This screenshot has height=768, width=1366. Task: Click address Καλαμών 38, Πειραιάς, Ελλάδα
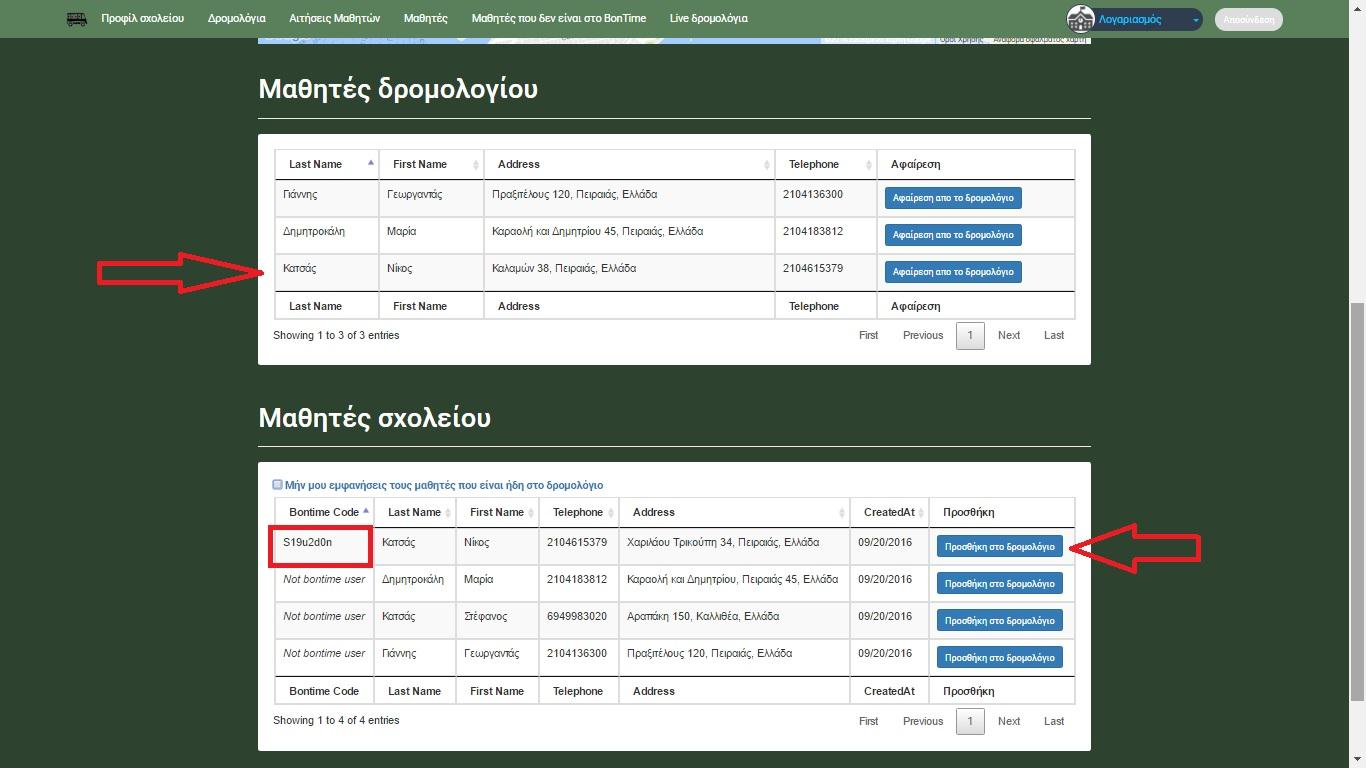pos(564,268)
